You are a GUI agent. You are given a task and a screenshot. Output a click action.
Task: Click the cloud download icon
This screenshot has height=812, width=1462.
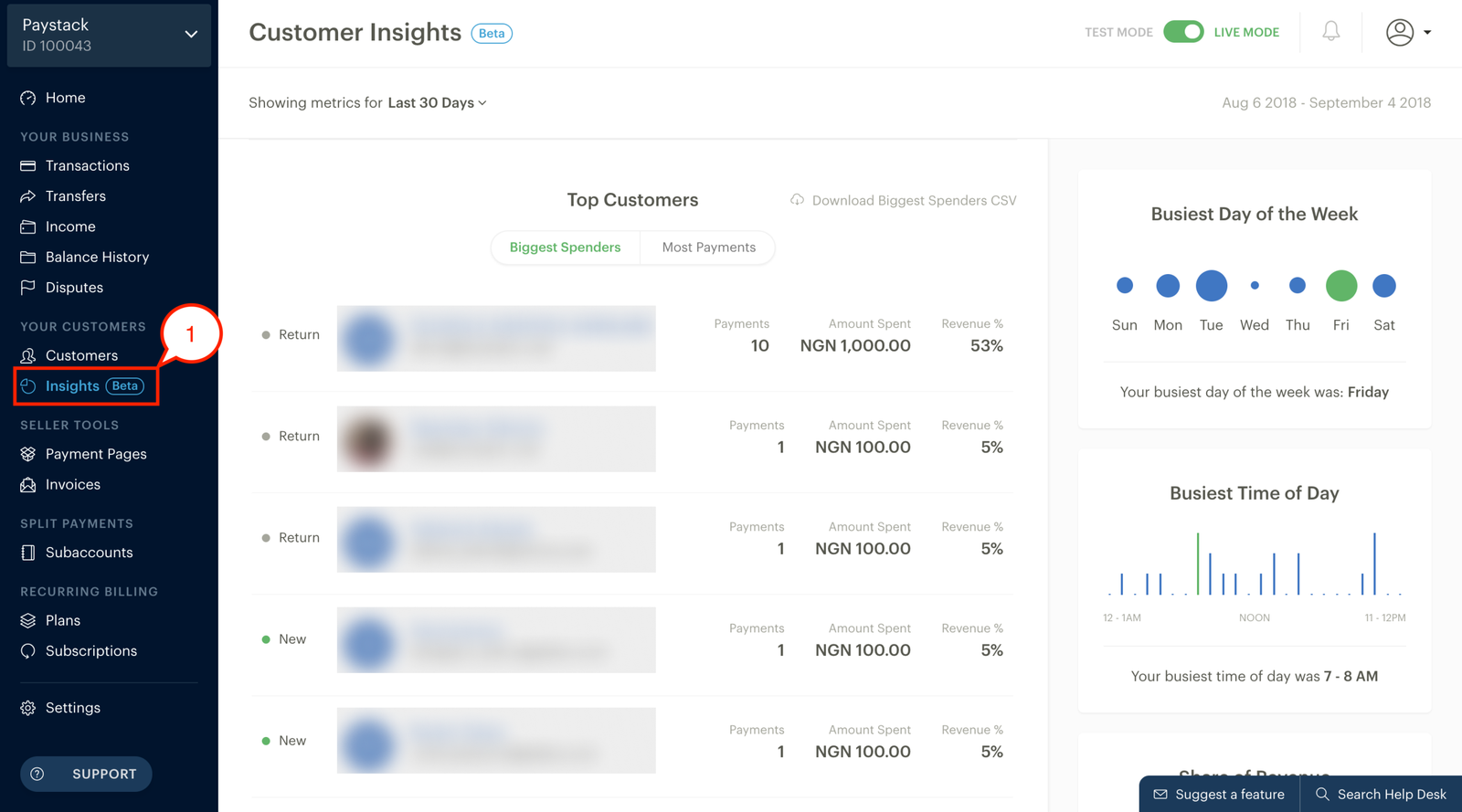click(x=797, y=200)
